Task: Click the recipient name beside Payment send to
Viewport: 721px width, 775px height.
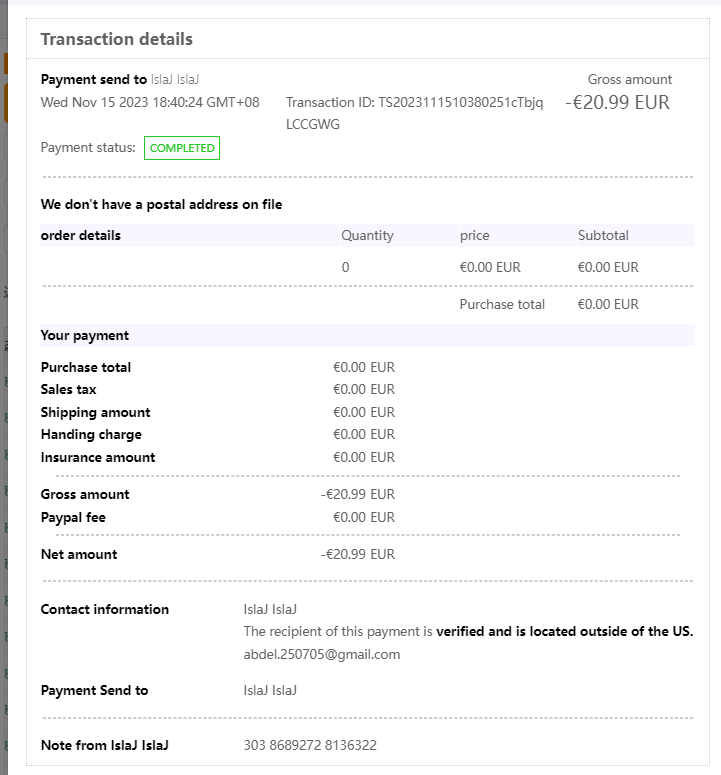Action: [176, 79]
